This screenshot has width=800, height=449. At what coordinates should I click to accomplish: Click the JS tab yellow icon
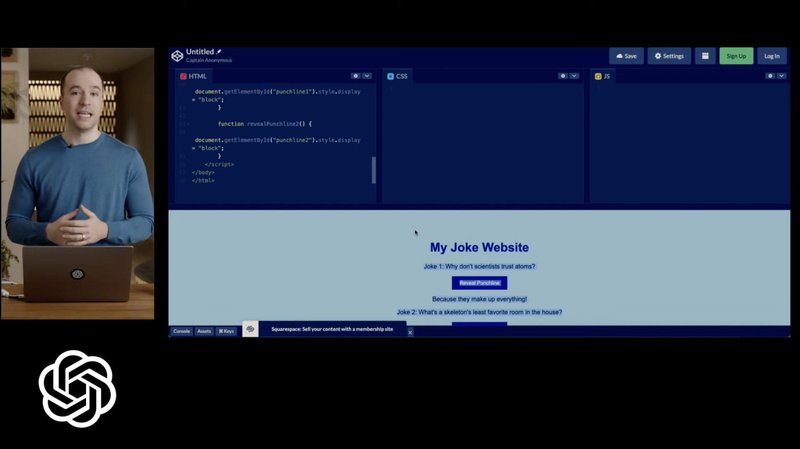coord(598,77)
